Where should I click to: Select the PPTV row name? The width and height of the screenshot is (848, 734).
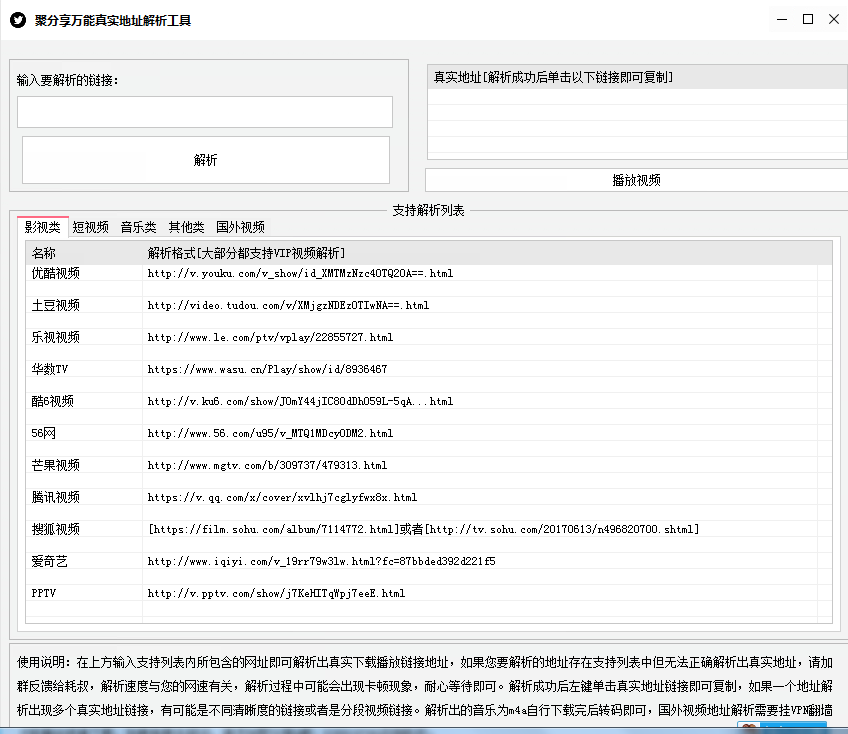point(44,593)
